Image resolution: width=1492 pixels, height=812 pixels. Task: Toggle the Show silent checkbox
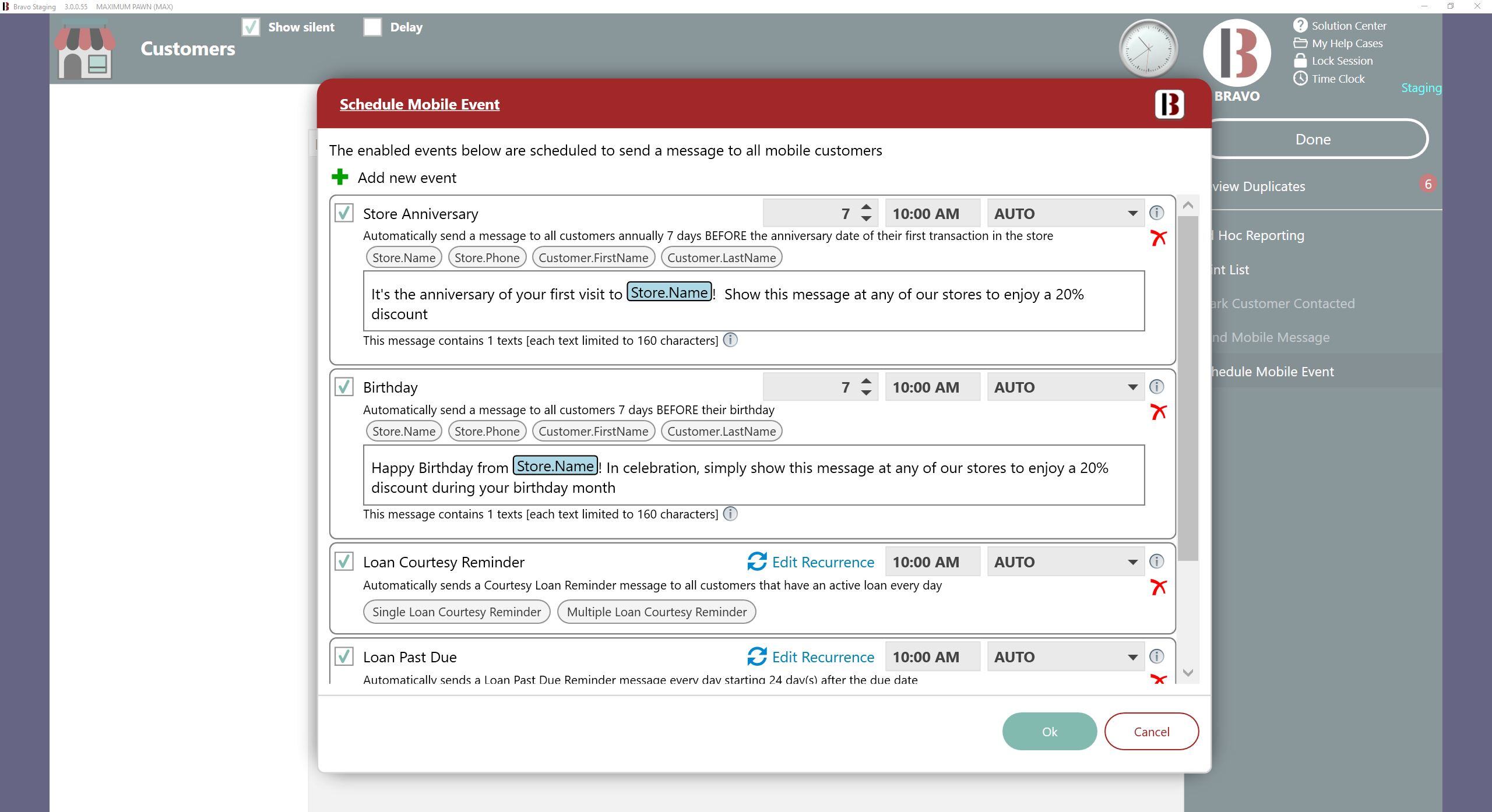coord(251,27)
